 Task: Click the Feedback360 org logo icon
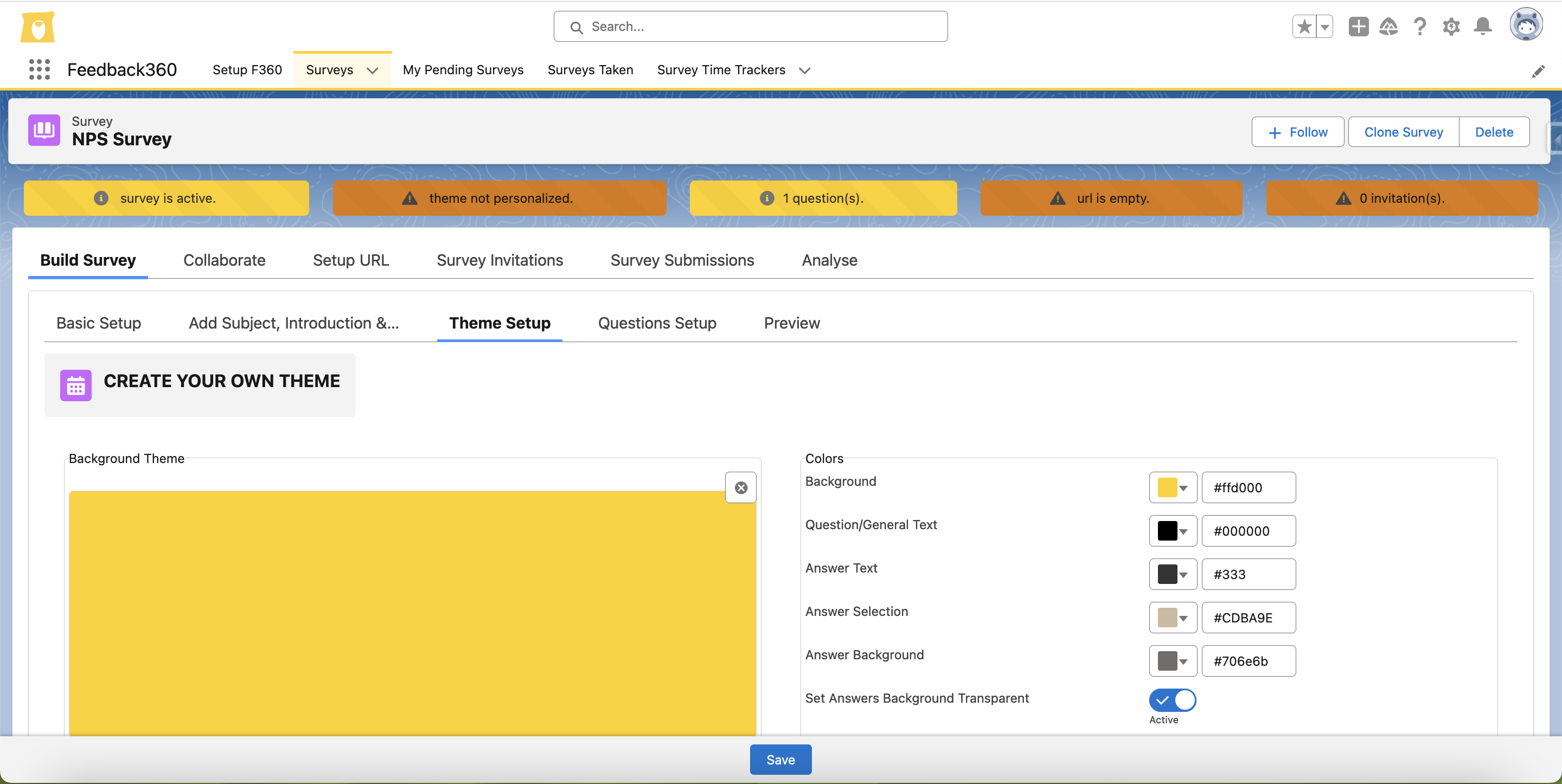[37, 27]
